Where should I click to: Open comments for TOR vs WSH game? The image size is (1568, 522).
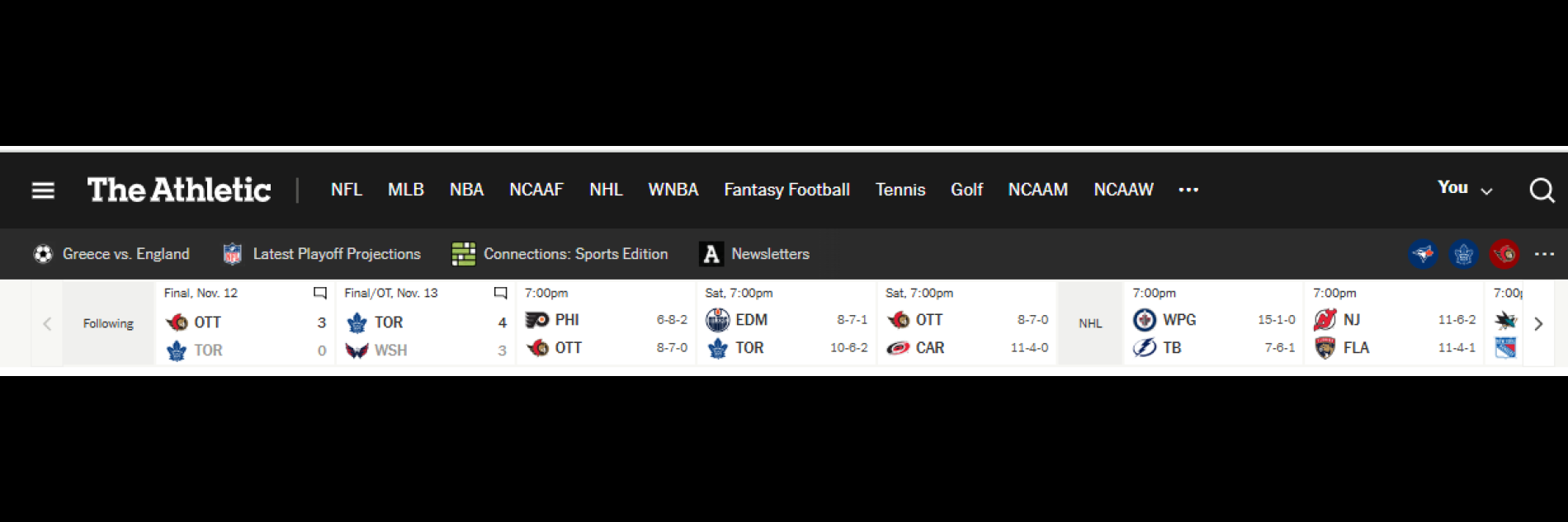[500, 293]
